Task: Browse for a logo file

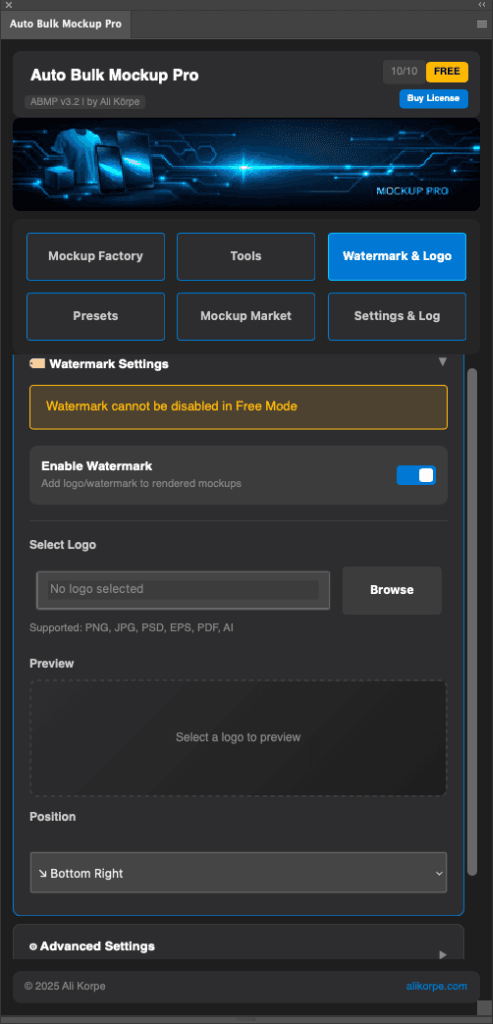Action: click(392, 590)
